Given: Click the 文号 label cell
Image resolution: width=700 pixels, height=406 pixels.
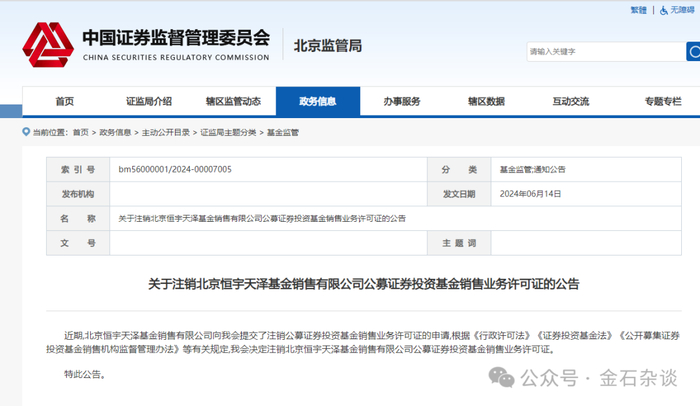Looking at the screenshot, I should click(x=78, y=243).
